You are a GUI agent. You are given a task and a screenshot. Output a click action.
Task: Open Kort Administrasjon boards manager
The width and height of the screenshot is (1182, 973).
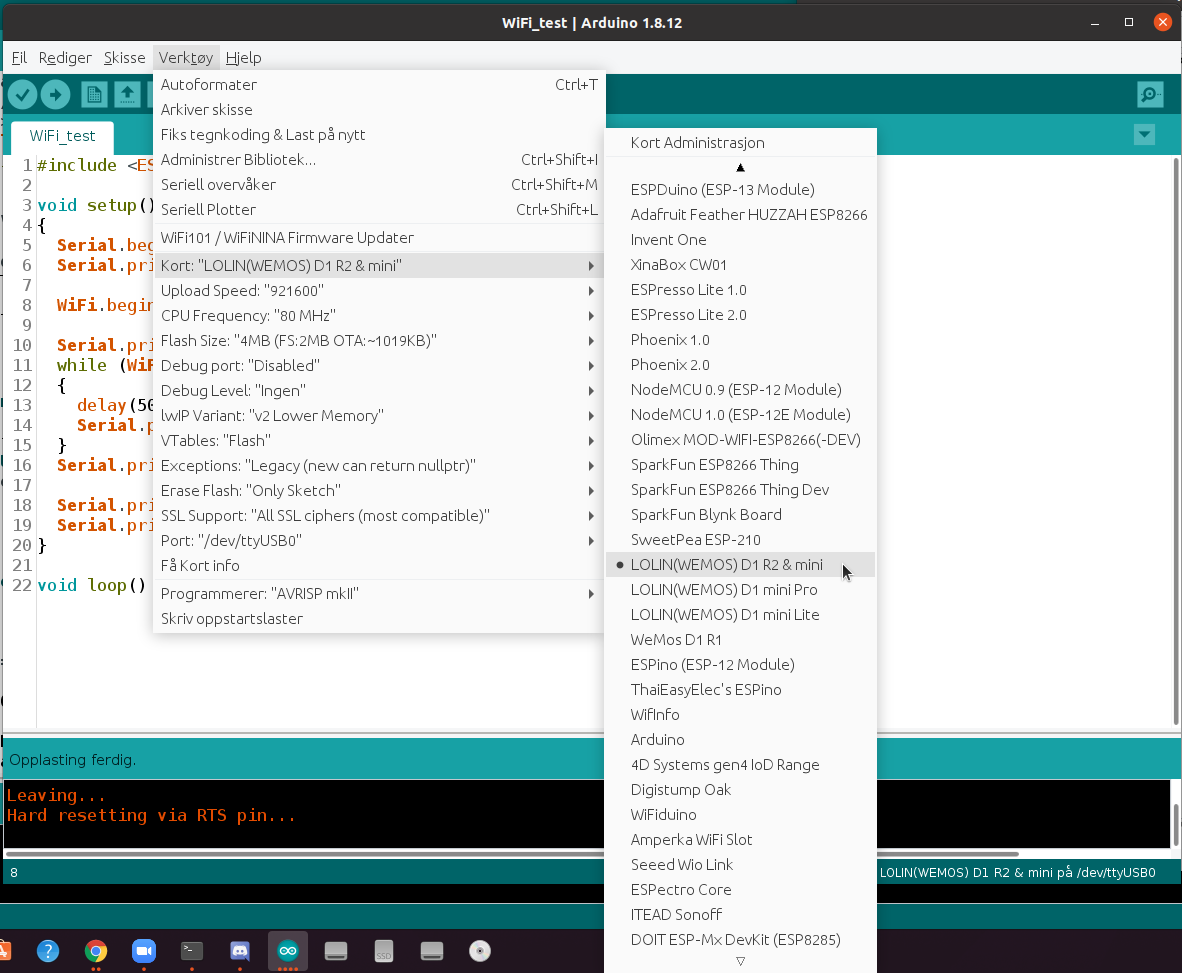[740, 142]
